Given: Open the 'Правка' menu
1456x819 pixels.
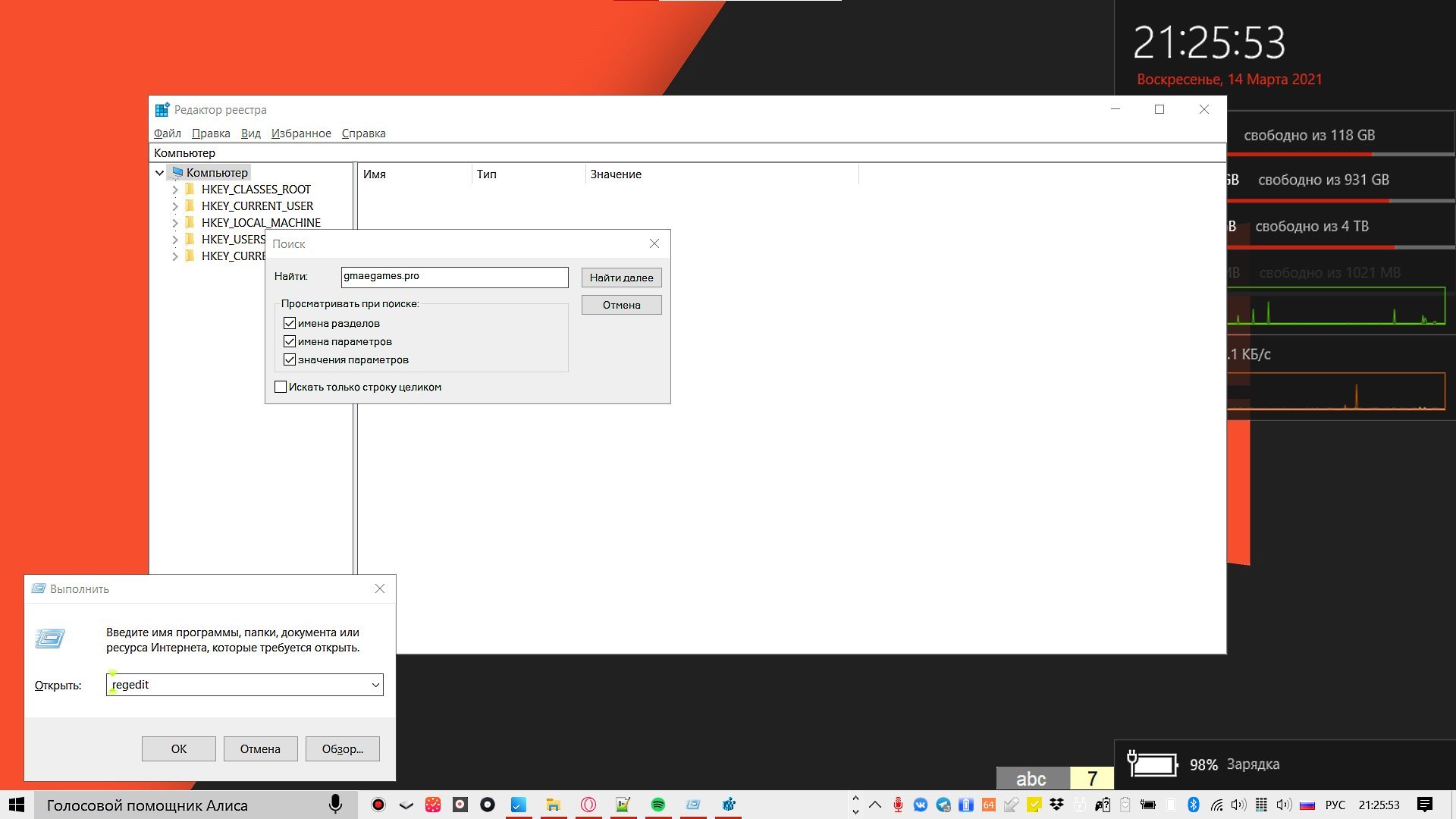Looking at the screenshot, I should (x=211, y=133).
